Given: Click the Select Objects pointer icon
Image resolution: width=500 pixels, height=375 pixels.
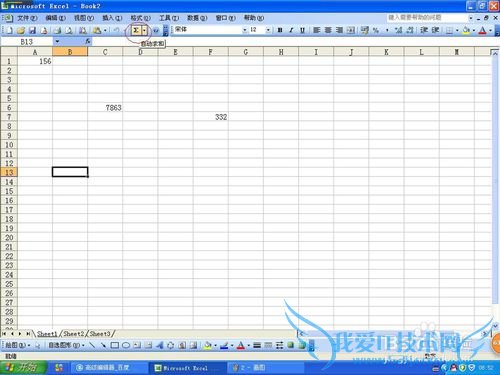Looking at the screenshot, I should [37, 345].
